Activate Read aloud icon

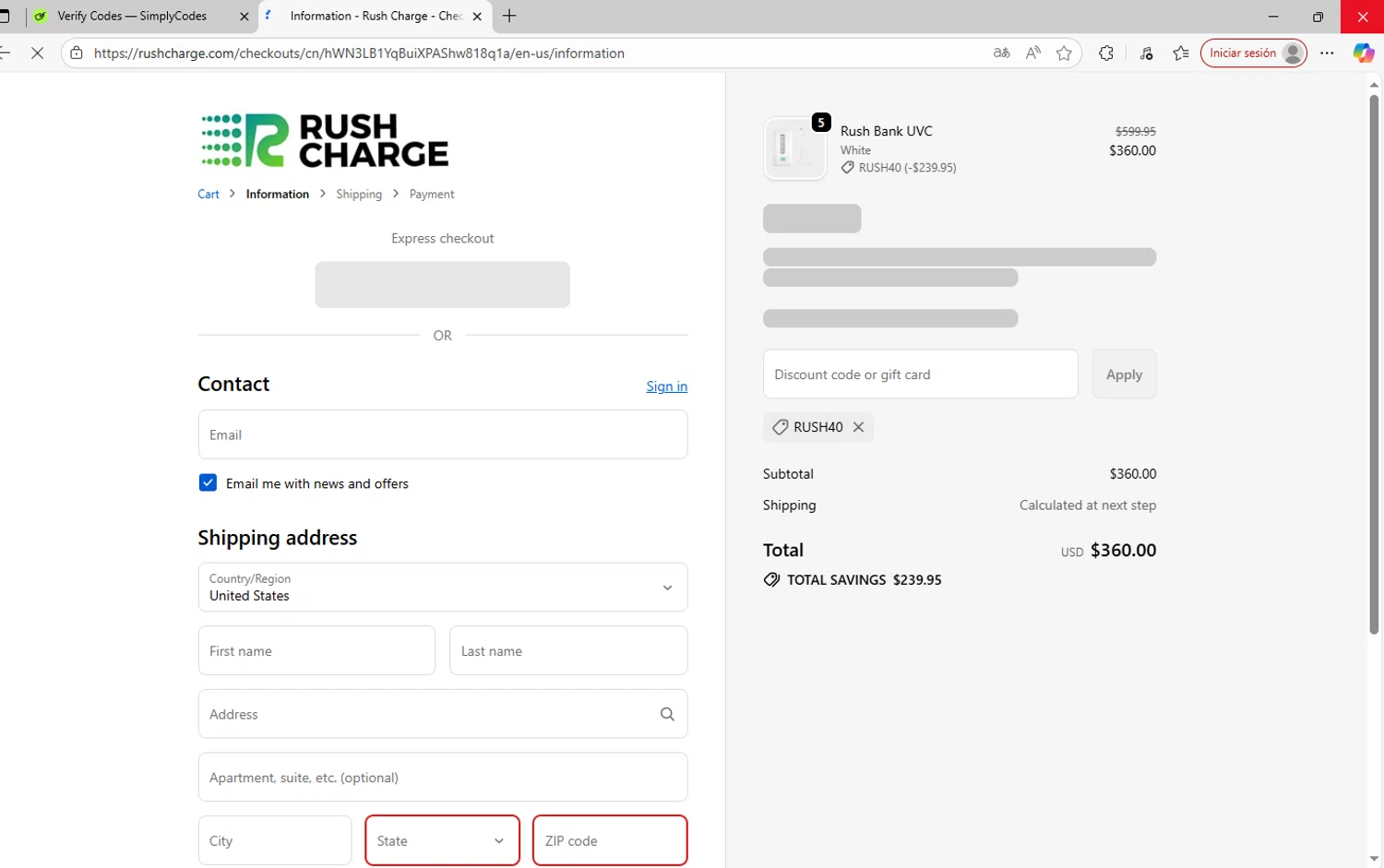coord(1032,54)
